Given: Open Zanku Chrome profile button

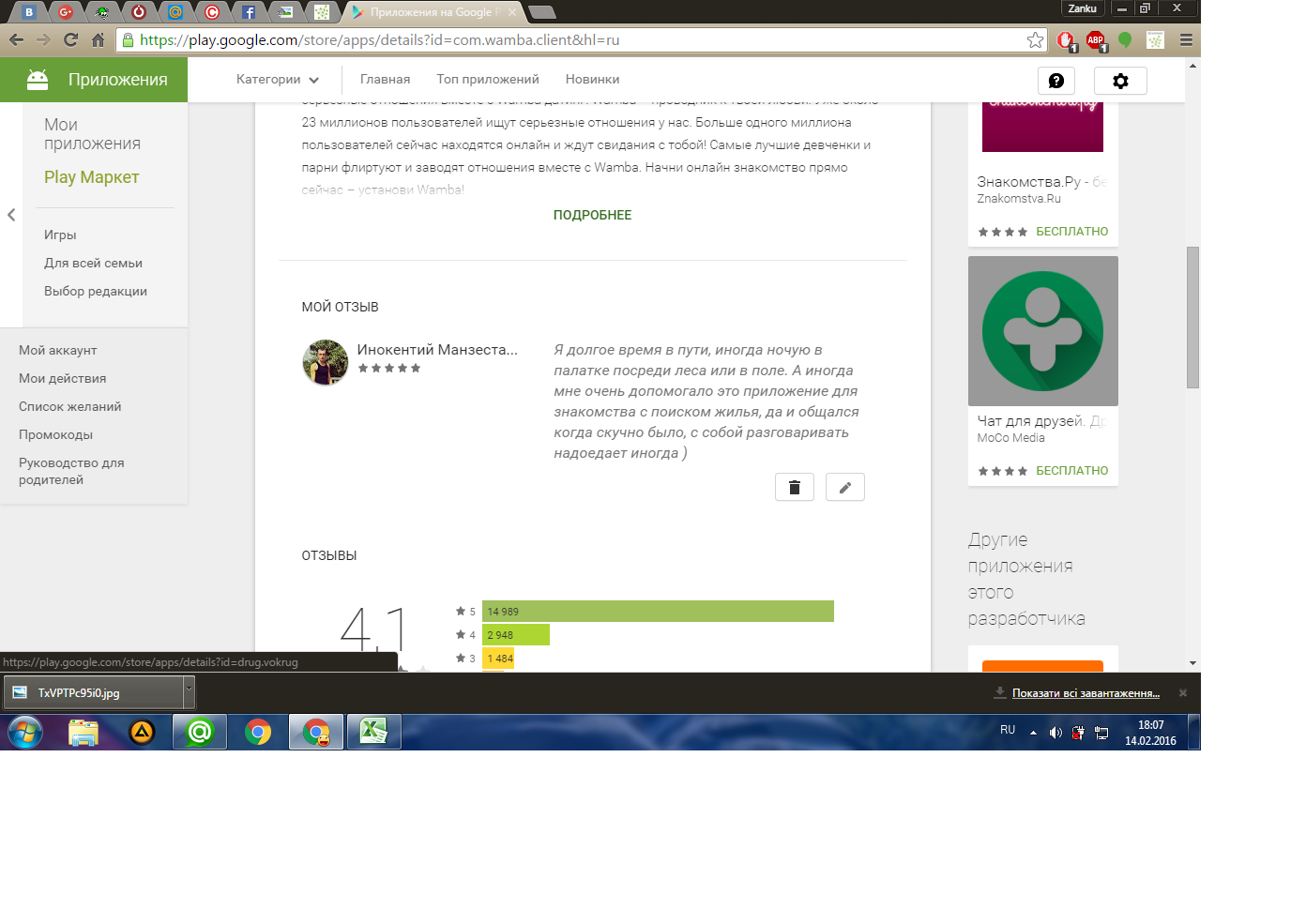Looking at the screenshot, I should pyautogui.click(x=1082, y=8).
